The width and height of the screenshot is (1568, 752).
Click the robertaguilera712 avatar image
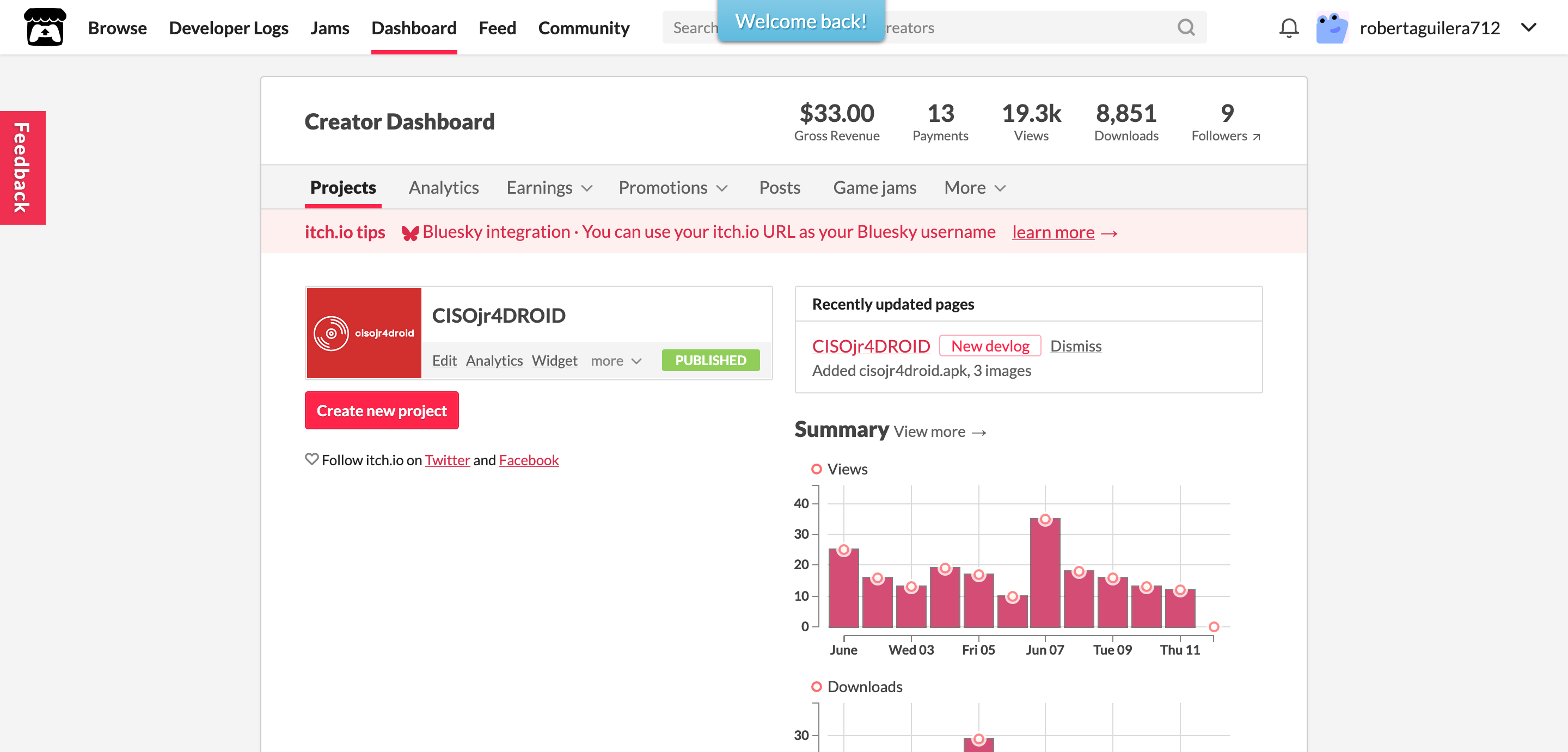[x=1332, y=27]
